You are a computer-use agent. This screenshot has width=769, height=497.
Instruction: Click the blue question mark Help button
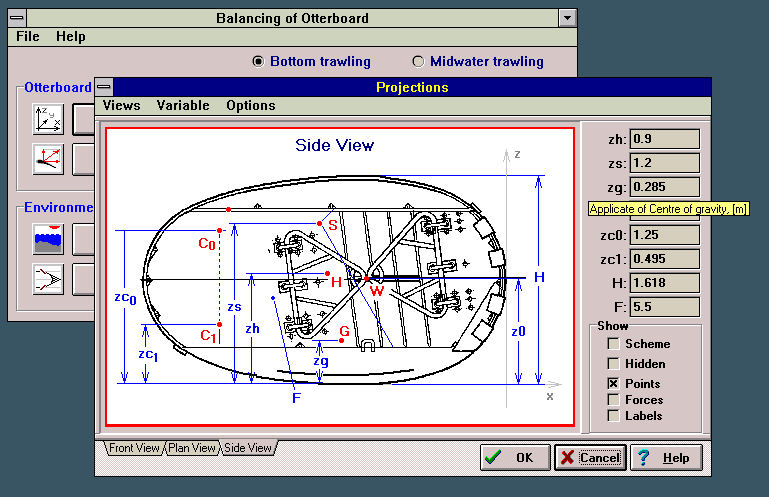click(666, 458)
